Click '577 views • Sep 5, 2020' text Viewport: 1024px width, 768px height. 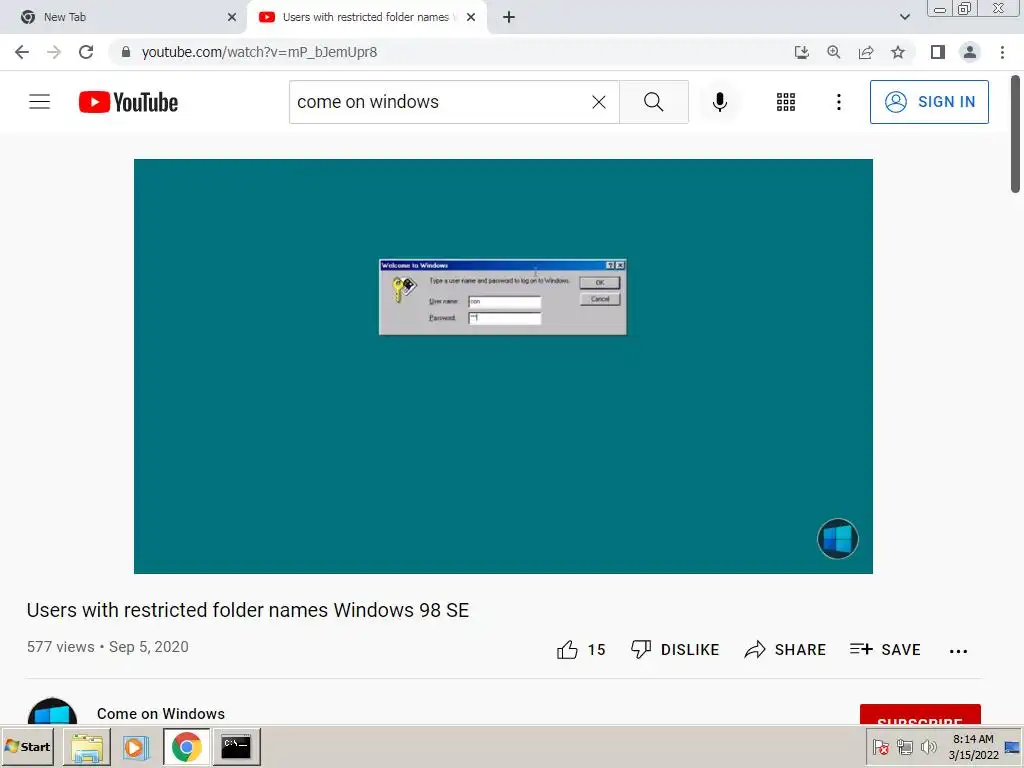tap(108, 647)
